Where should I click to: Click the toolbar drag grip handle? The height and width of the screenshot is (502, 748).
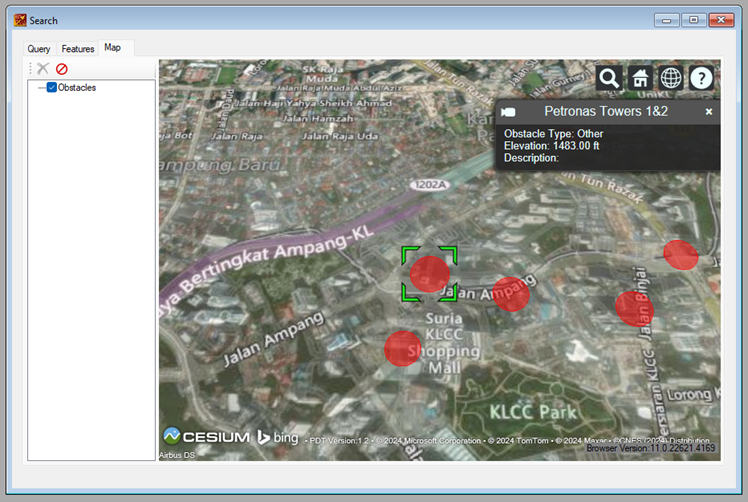coord(31,69)
